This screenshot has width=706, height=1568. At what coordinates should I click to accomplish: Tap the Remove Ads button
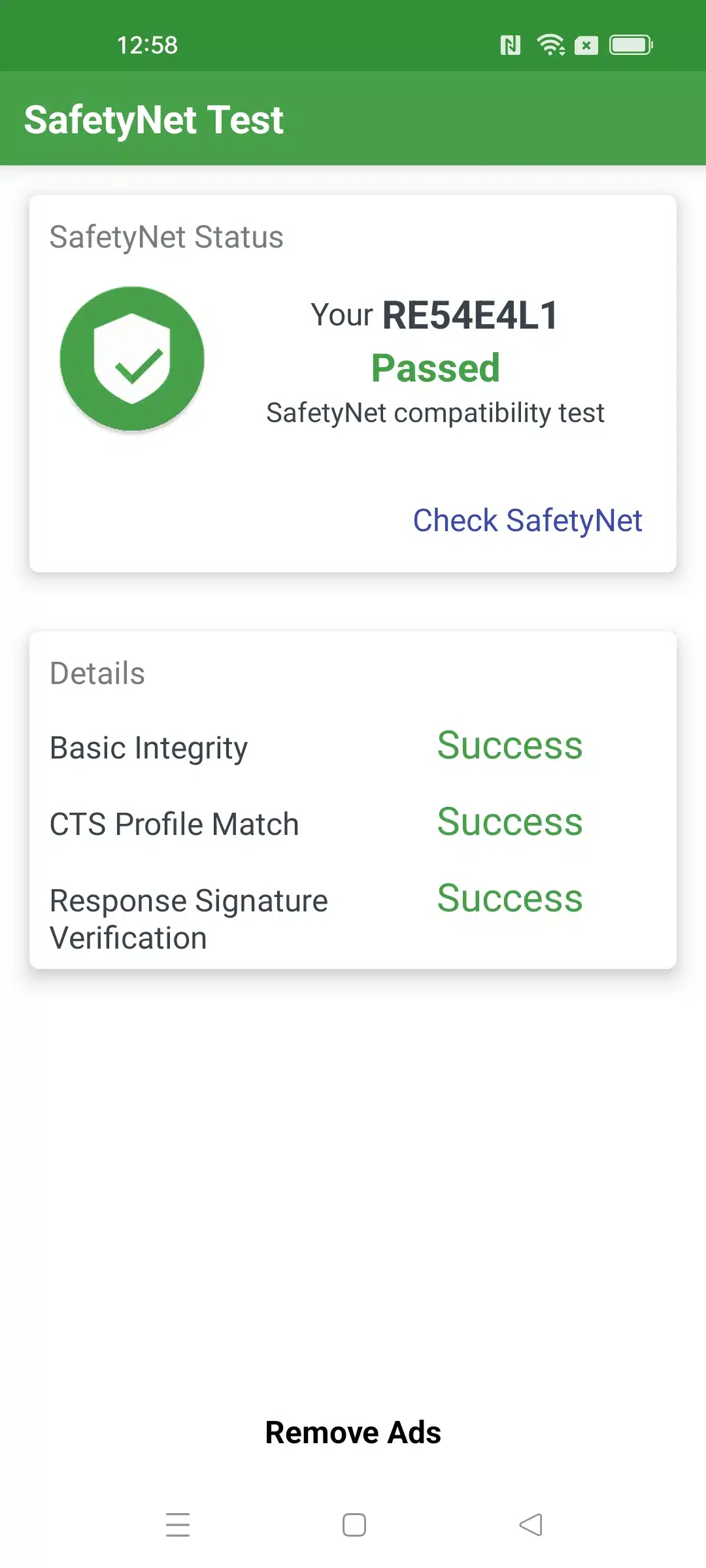(353, 1432)
